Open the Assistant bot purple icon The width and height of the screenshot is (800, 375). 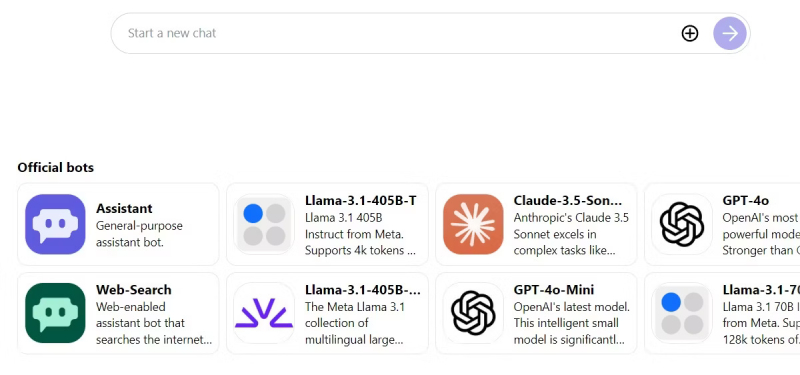point(55,224)
